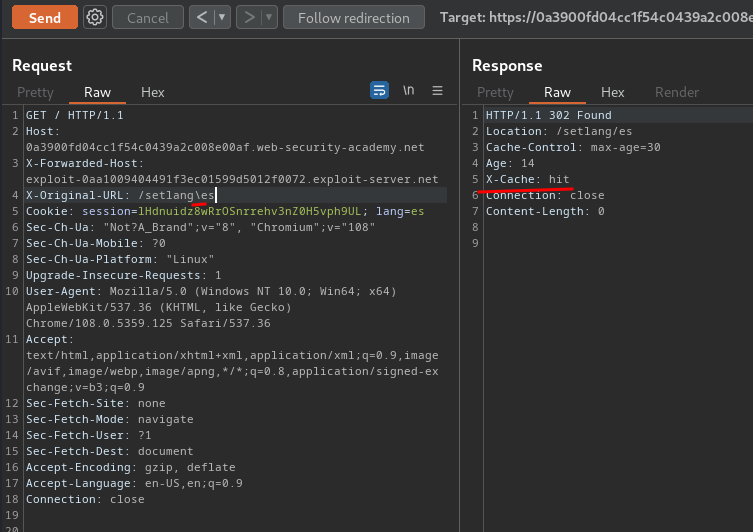Open the Response Render tab
The height and width of the screenshot is (532, 753).
click(x=677, y=92)
